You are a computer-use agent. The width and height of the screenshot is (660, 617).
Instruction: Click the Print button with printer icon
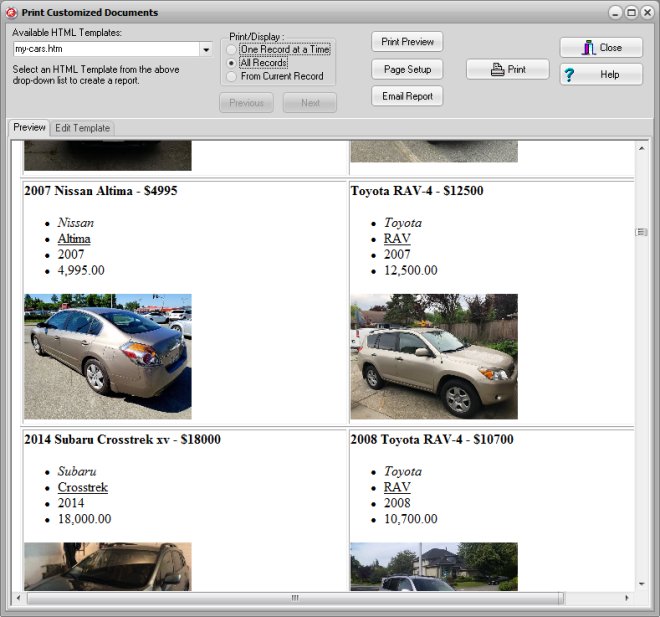click(x=508, y=69)
